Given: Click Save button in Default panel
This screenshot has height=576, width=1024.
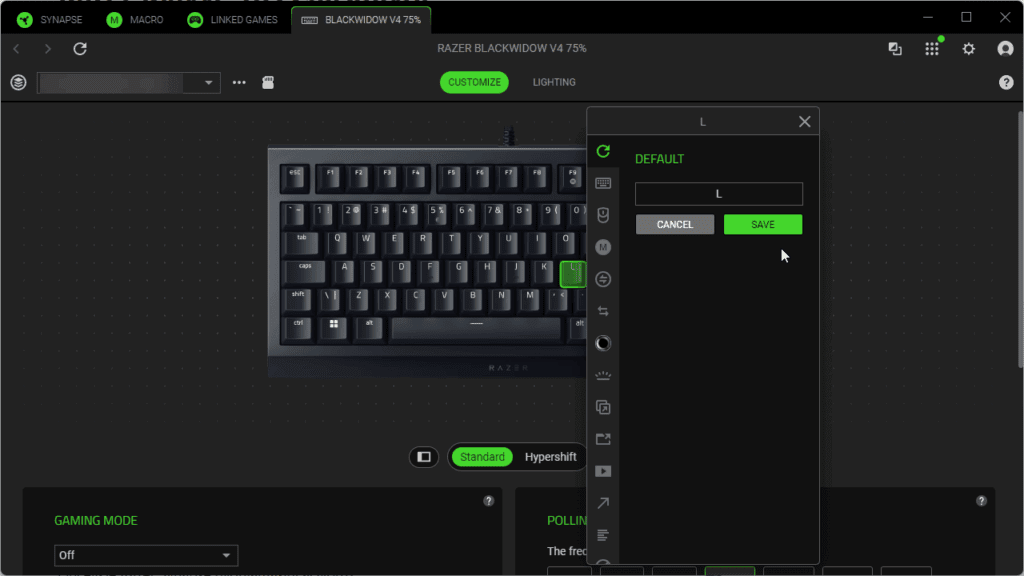Looking at the screenshot, I should point(763,225).
